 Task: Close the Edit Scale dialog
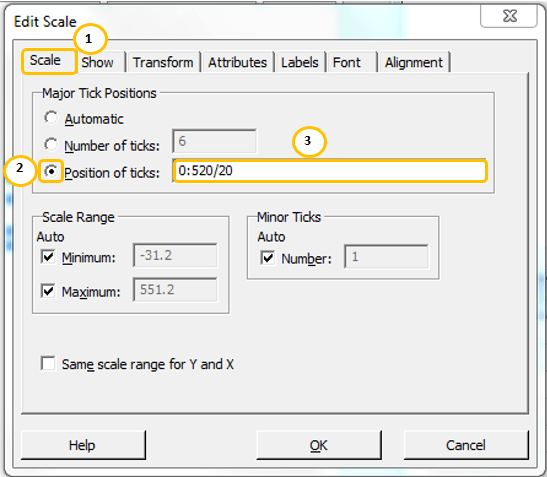[509, 16]
